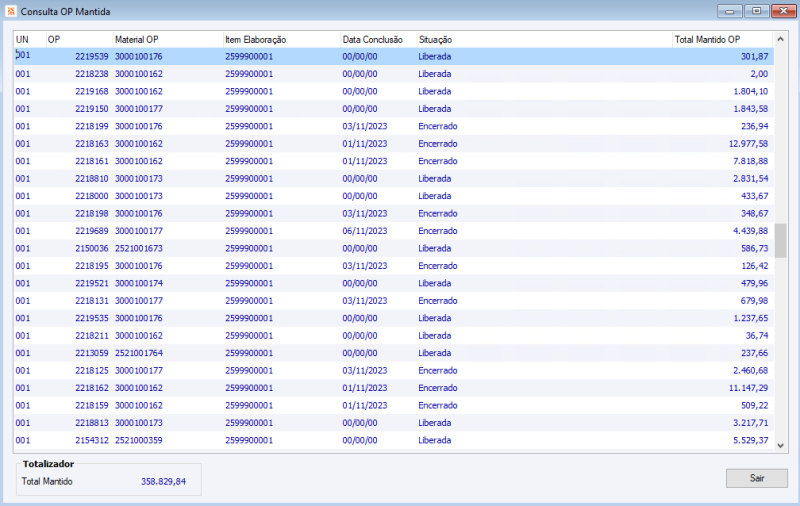Click the total value 12.977,58
The image size is (800, 506).
pyautogui.click(x=748, y=144)
